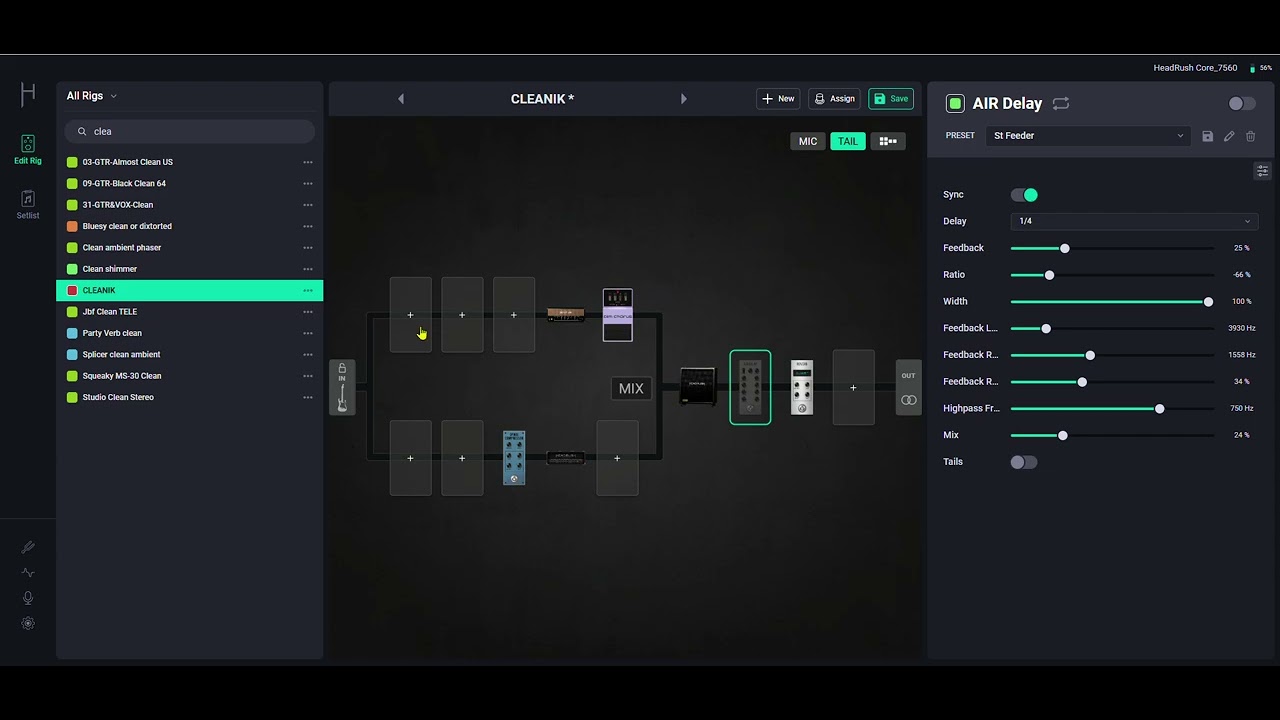Select the white reverb pedal
Image resolution: width=1280 pixels, height=720 pixels.
click(x=802, y=387)
